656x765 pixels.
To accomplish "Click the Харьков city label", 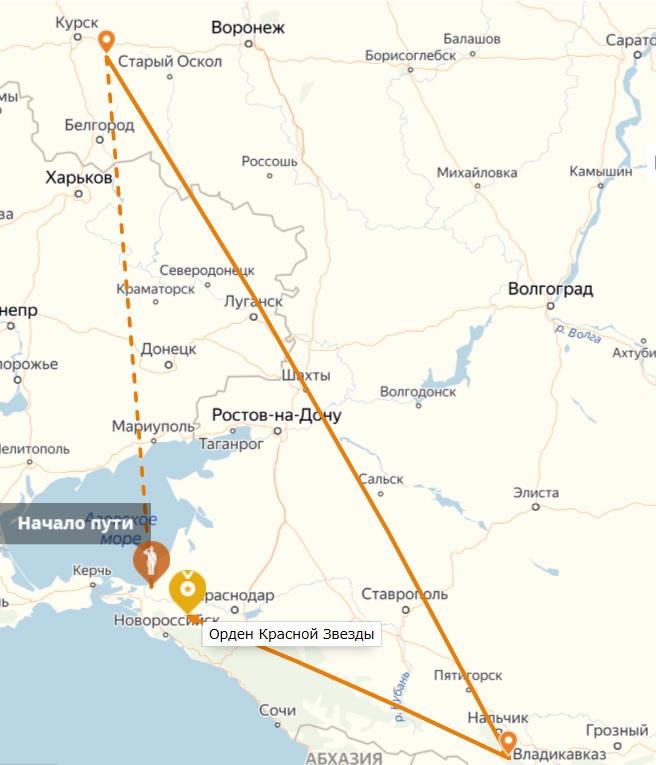I will pos(79,177).
